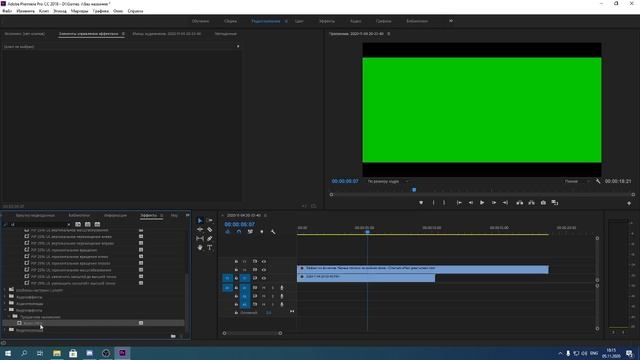The image size is (640, 360).
Task: Click the Extract button
Action: (x=531, y=202)
